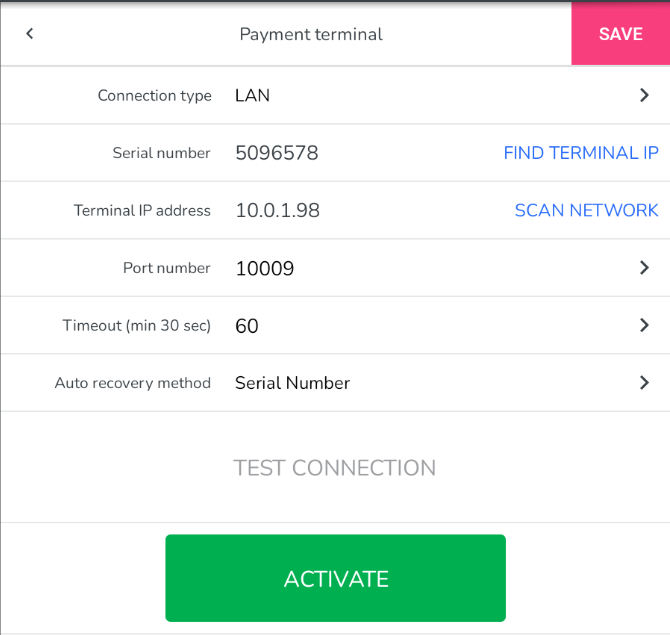The image size is (670, 635).
Task: Click the Payment terminal title
Action: (311, 34)
